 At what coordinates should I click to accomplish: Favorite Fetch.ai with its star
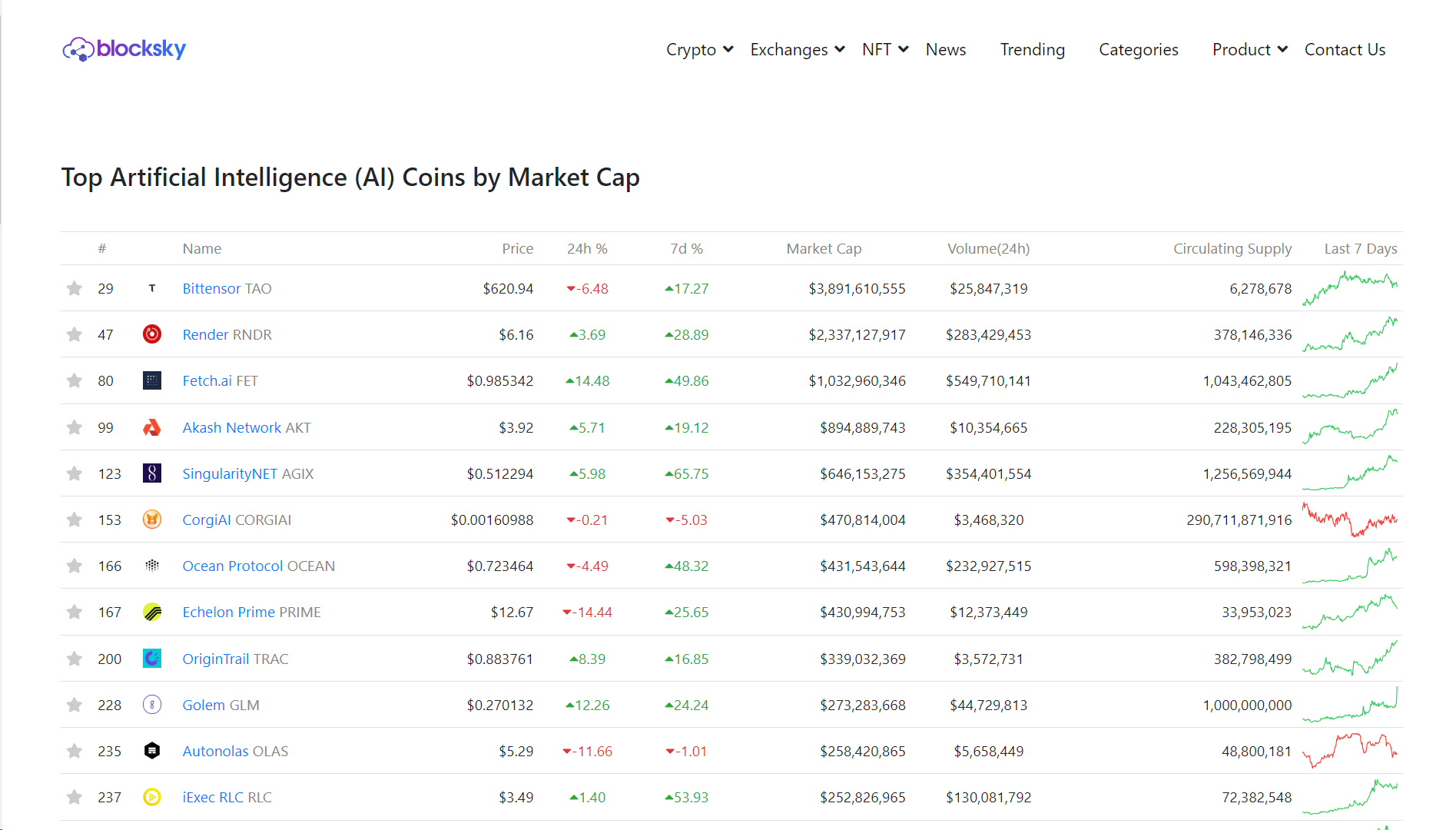tap(75, 380)
